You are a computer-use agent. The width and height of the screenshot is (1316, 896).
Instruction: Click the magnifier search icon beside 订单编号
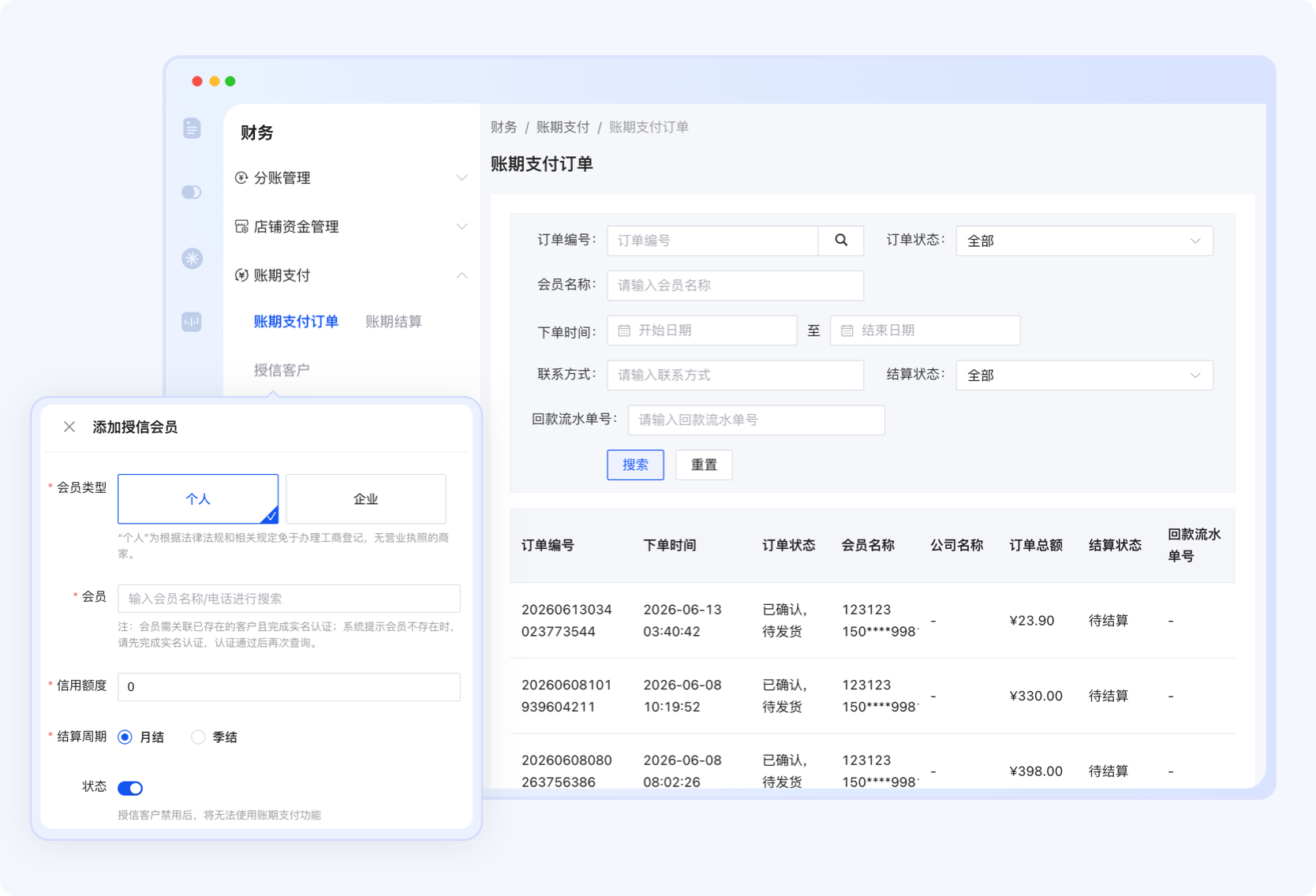click(841, 241)
